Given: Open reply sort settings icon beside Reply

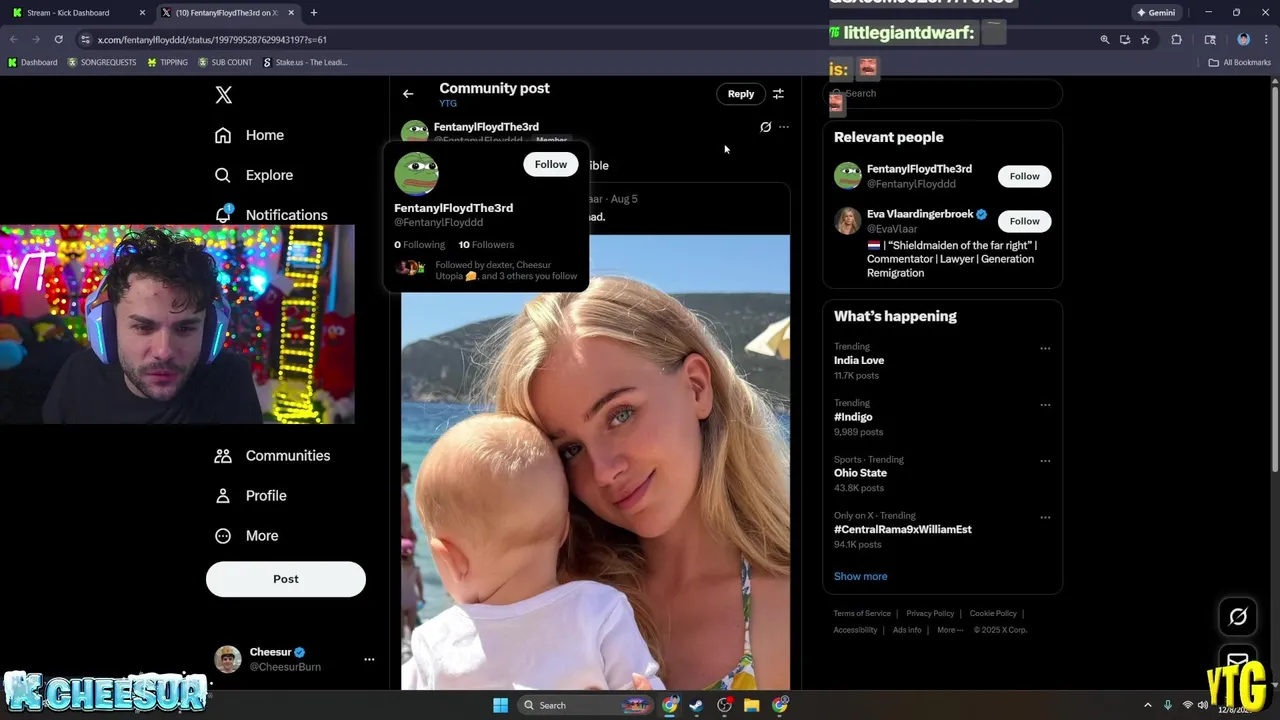Looking at the screenshot, I should (778, 94).
